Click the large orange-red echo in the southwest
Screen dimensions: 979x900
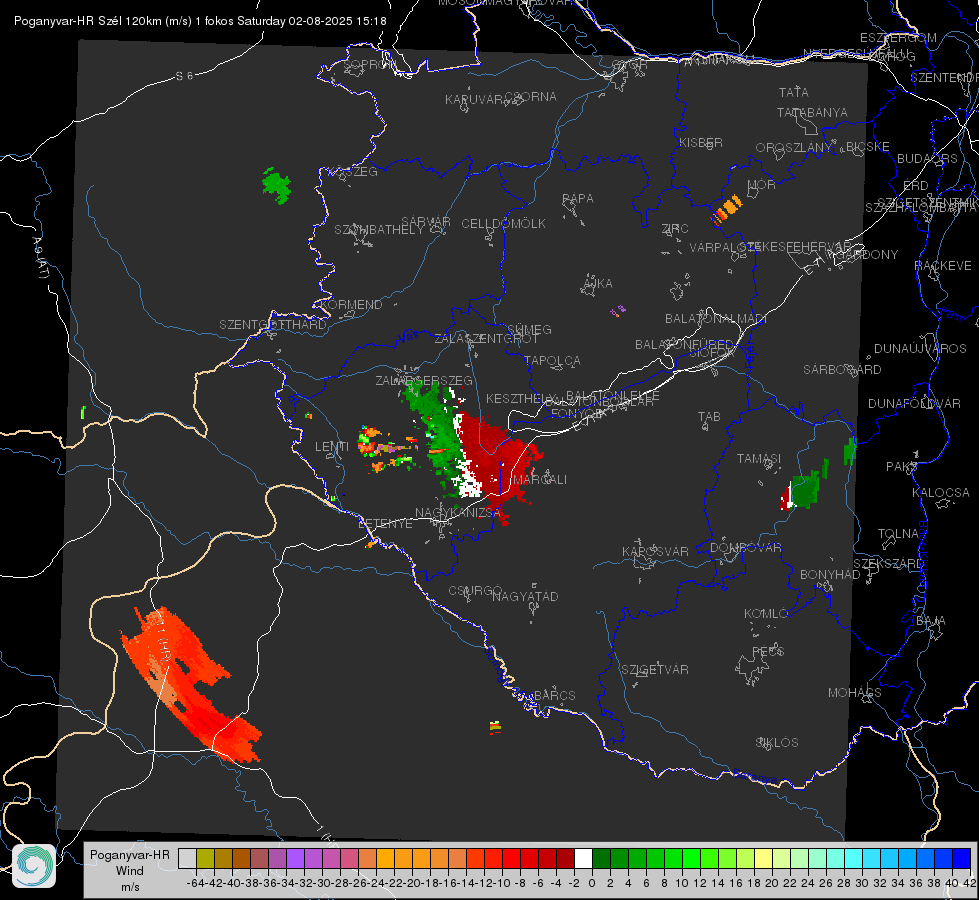pos(189,684)
